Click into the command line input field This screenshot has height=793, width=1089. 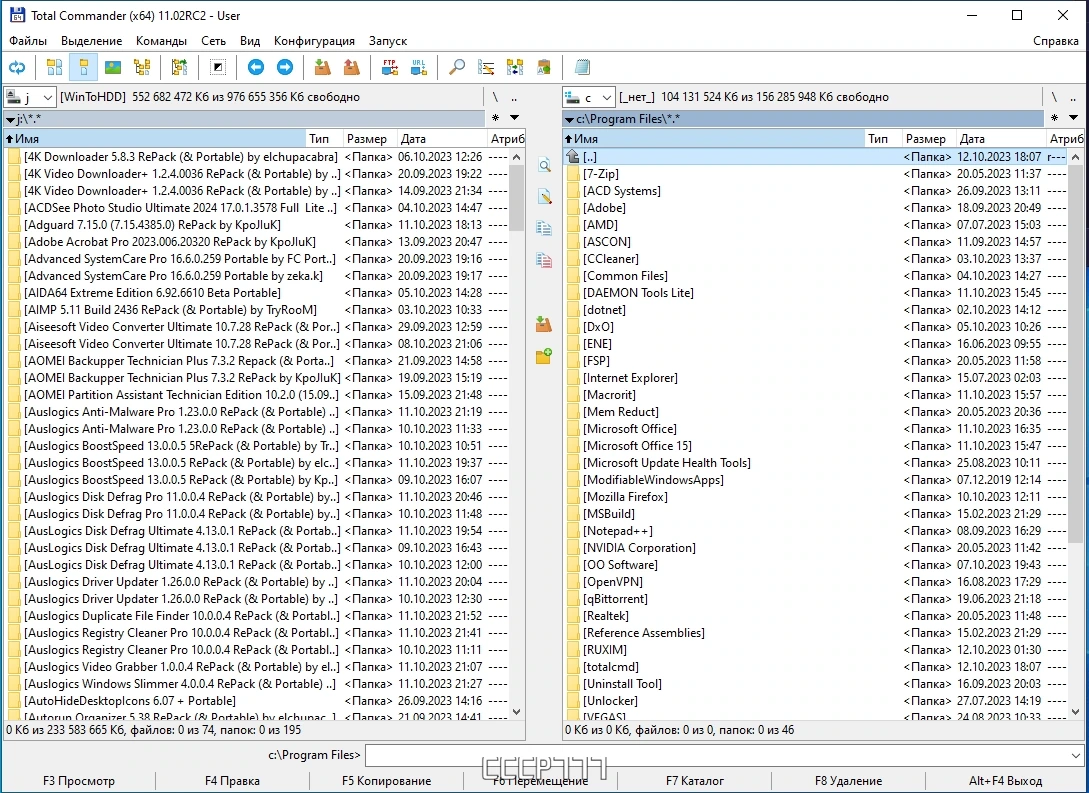pyautogui.click(x=717, y=755)
